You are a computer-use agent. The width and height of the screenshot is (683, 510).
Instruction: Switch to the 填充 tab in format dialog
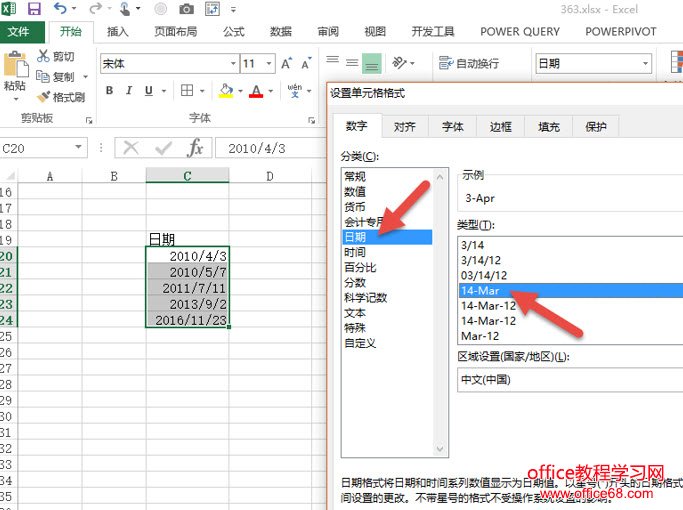548,127
